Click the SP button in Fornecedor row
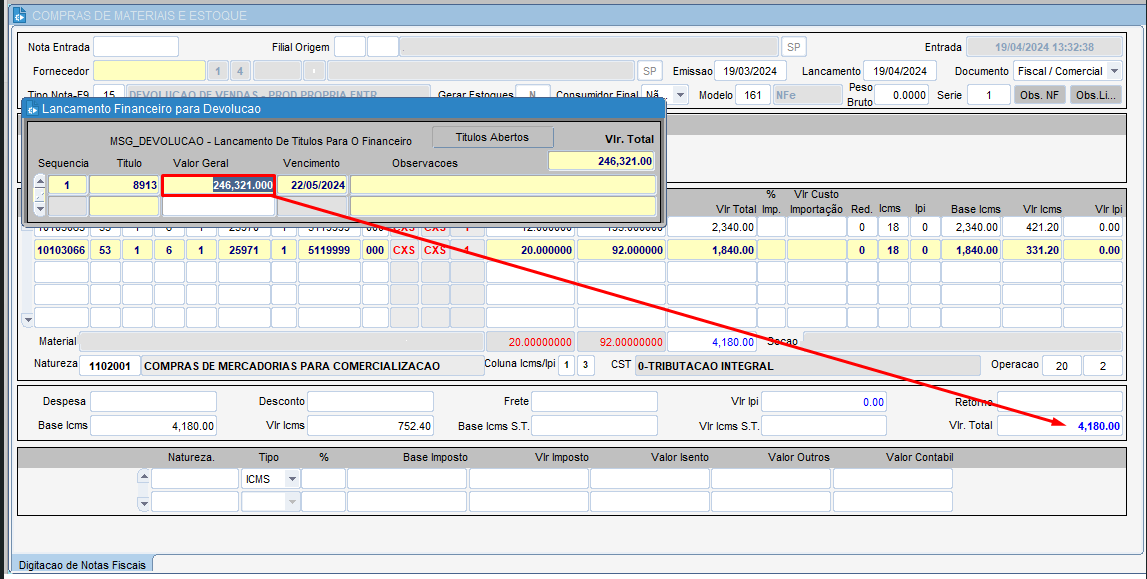 650,71
